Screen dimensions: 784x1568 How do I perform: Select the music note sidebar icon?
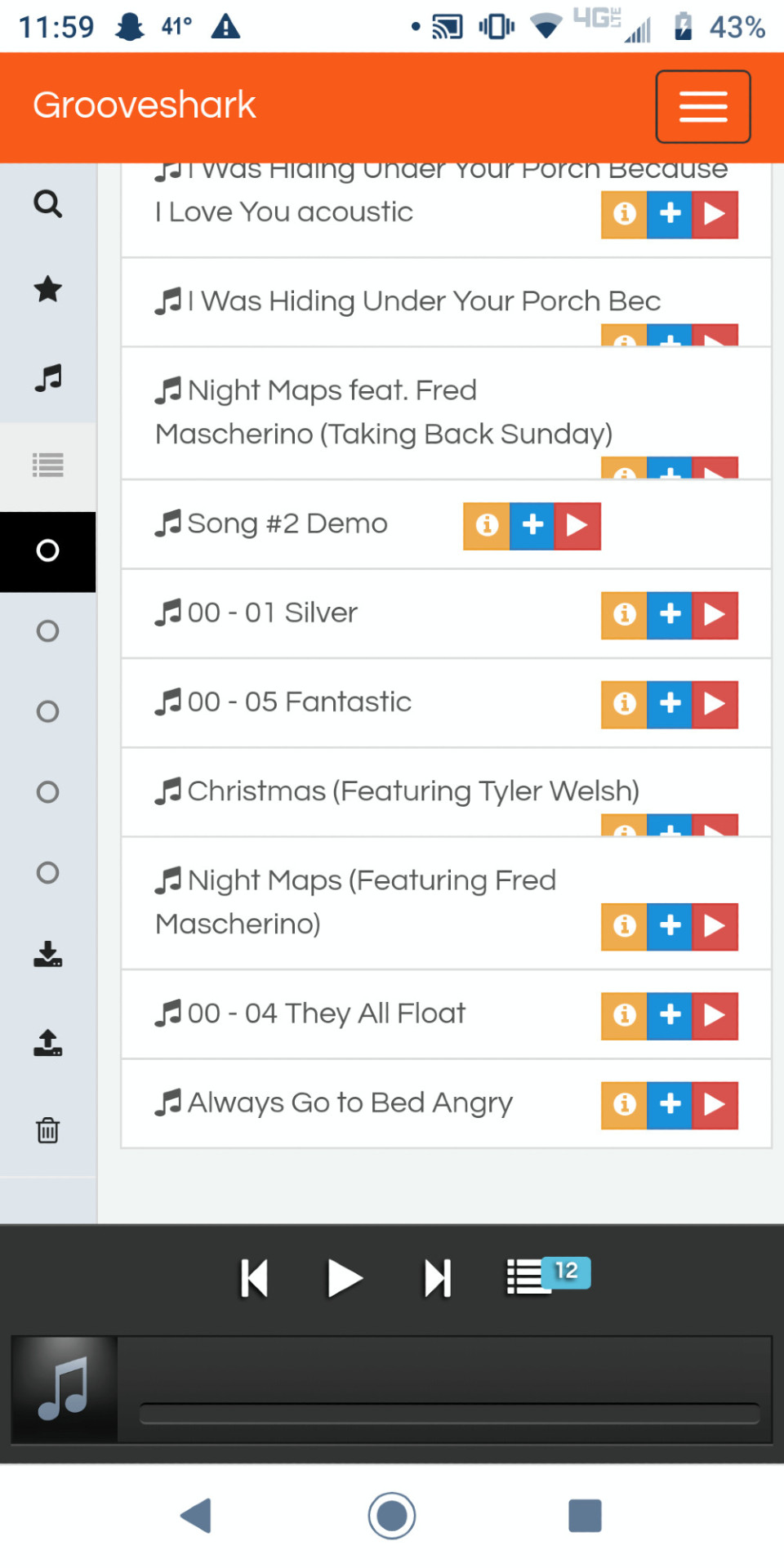point(48,377)
